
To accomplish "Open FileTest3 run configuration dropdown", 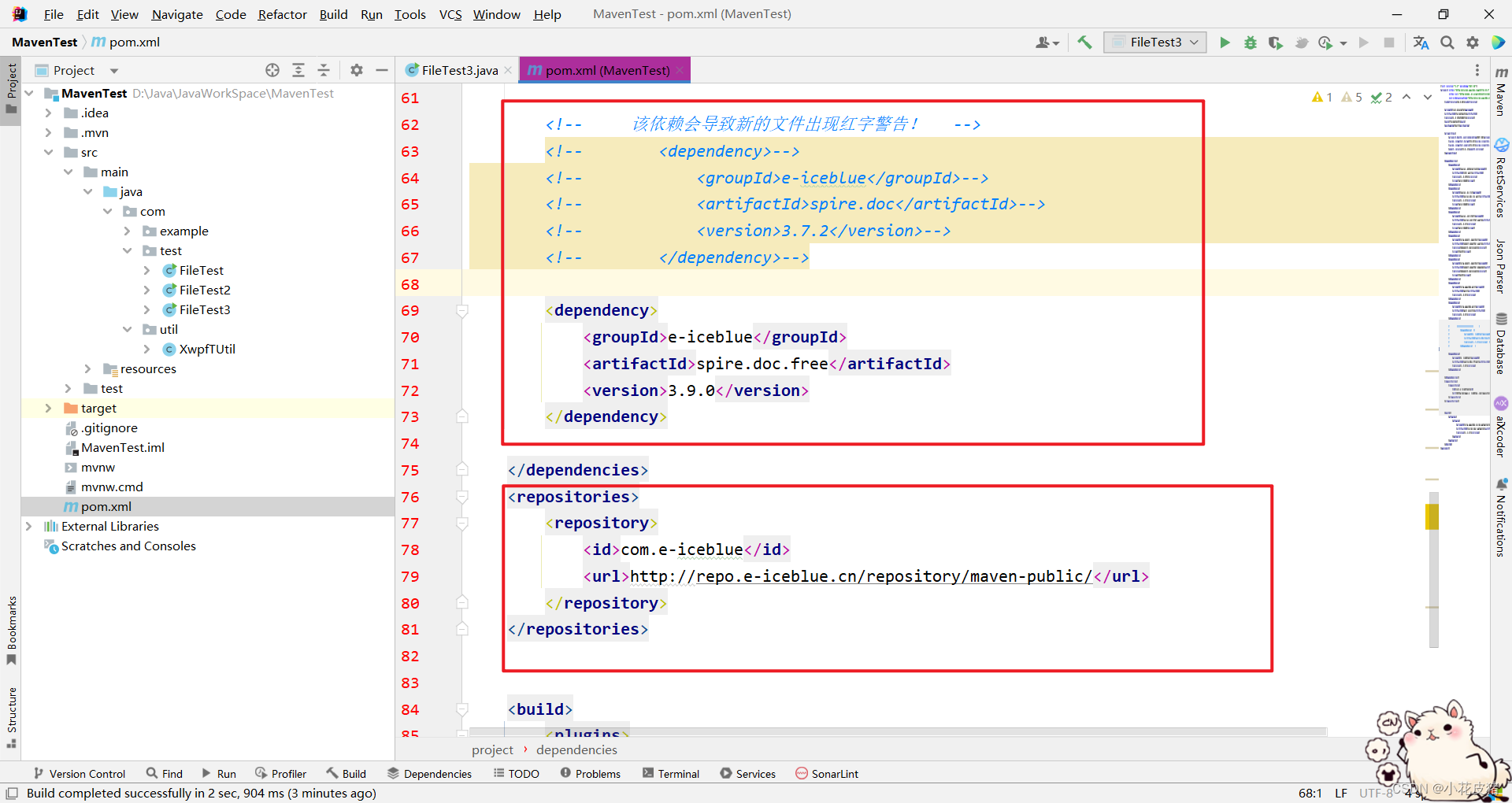I will click(1156, 43).
